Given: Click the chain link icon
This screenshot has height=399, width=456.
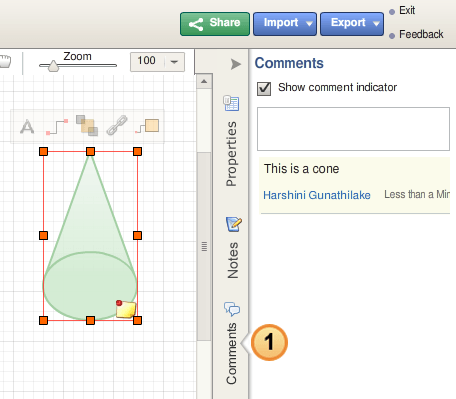Looking at the screenshot, I should point(117,125).
